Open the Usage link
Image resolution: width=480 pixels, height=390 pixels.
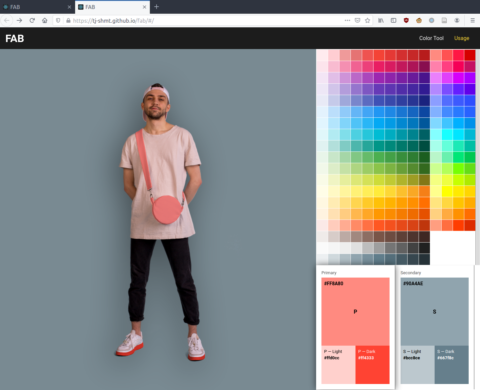coord(462,38)
